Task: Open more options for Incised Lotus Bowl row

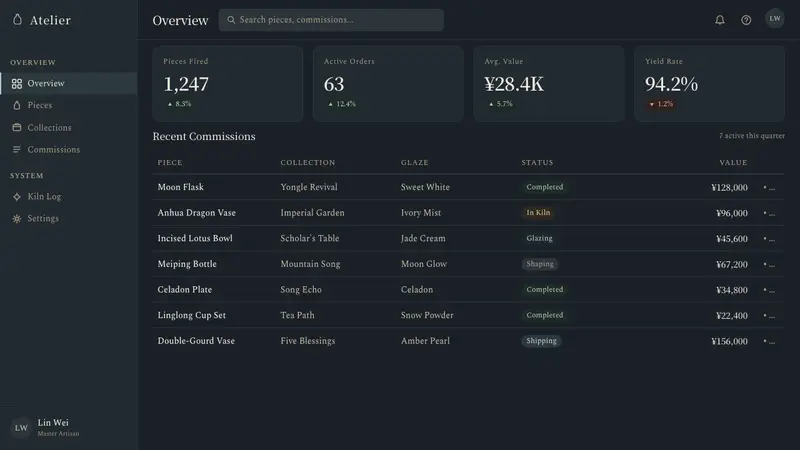Action: click(769, 239)
